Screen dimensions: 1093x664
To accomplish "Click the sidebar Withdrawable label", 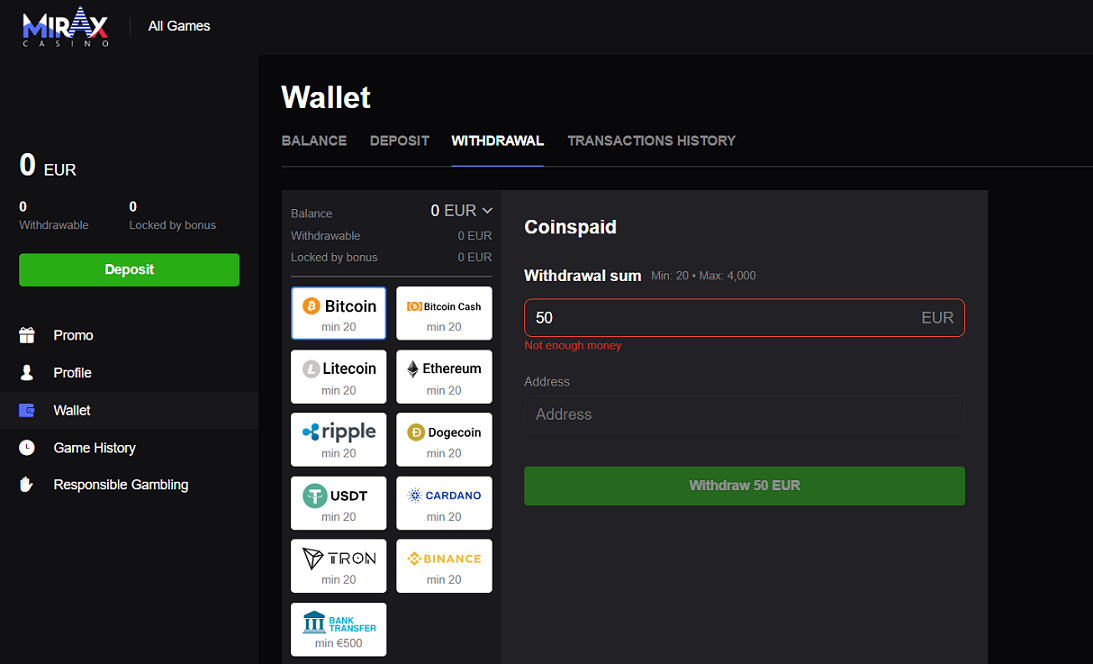I will [x=54, y=225].
